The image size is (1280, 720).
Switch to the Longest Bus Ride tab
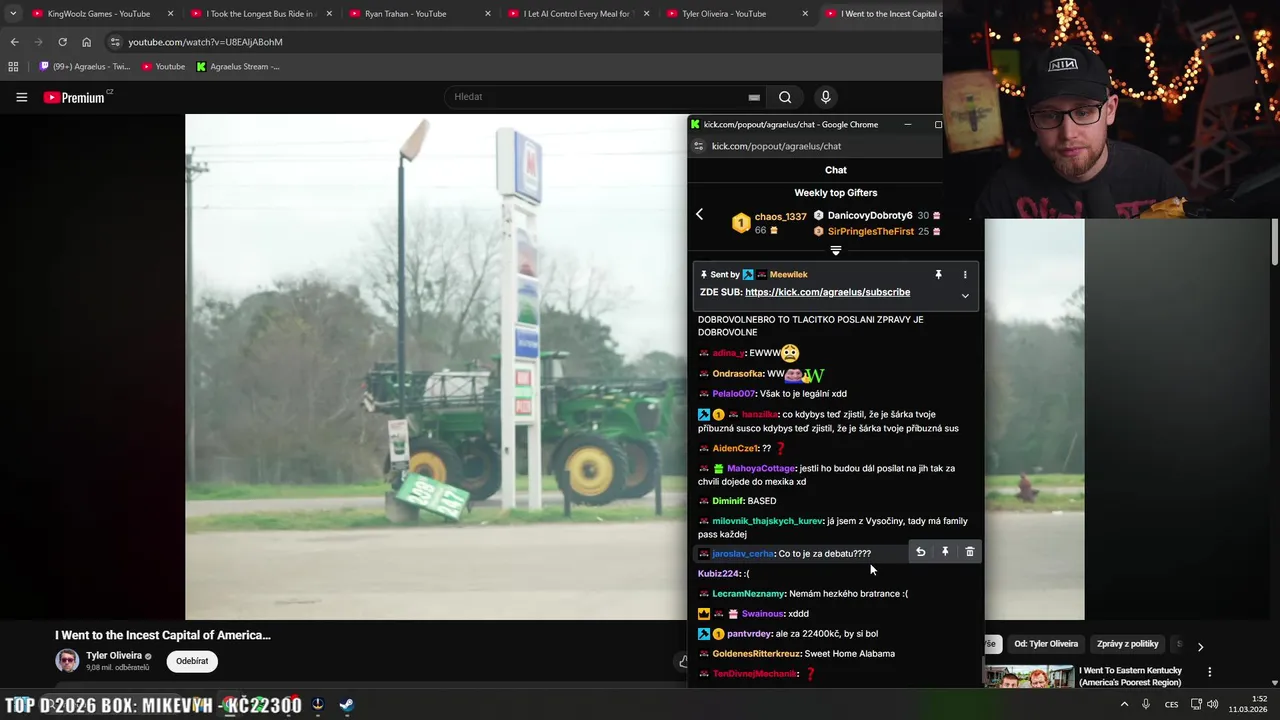pyautogui.click(x=252, y=14)
